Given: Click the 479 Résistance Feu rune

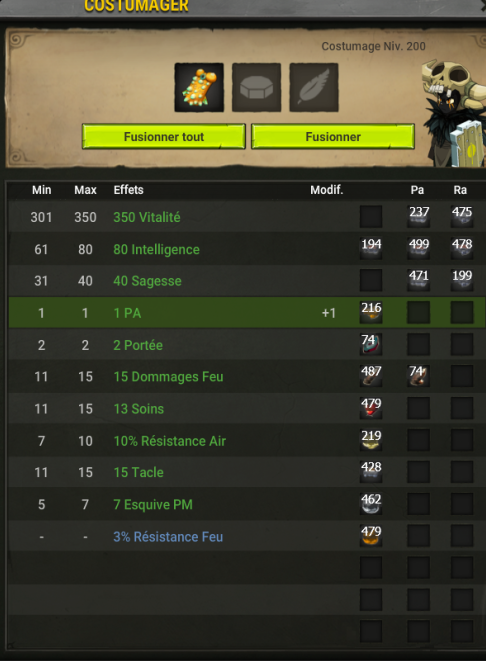Looking at the screenshot, I should point(371,536).
